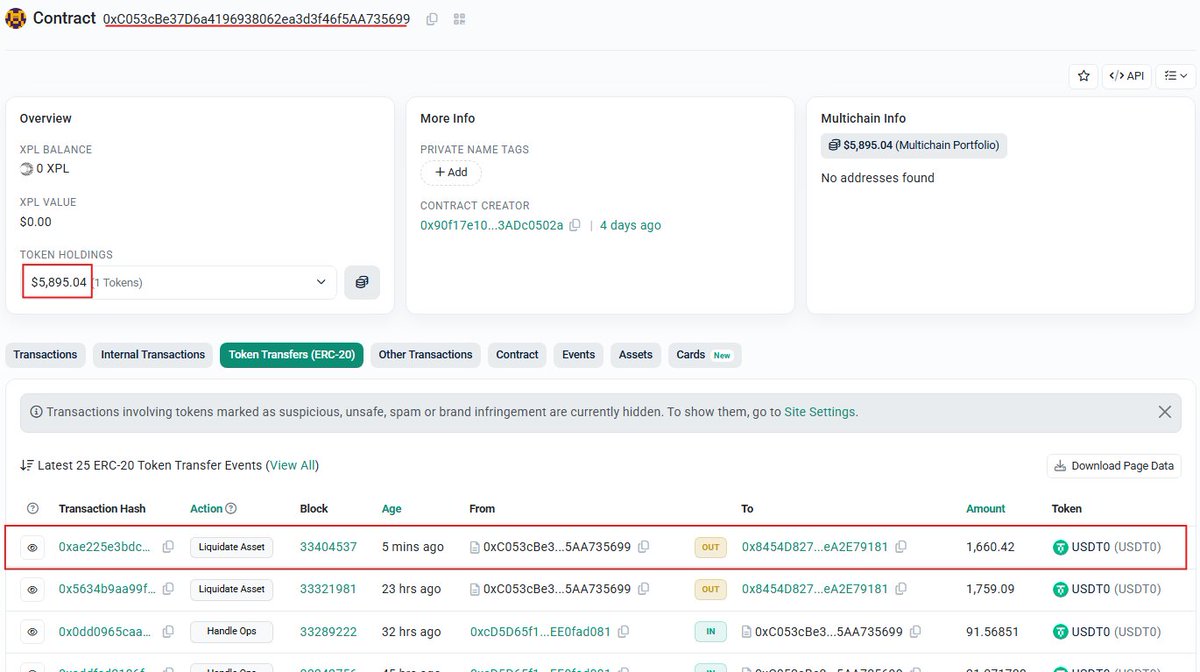Screen dimensions: 1200x672
Task: Select the 0 XPL balance value
Action: click(53, 169)
